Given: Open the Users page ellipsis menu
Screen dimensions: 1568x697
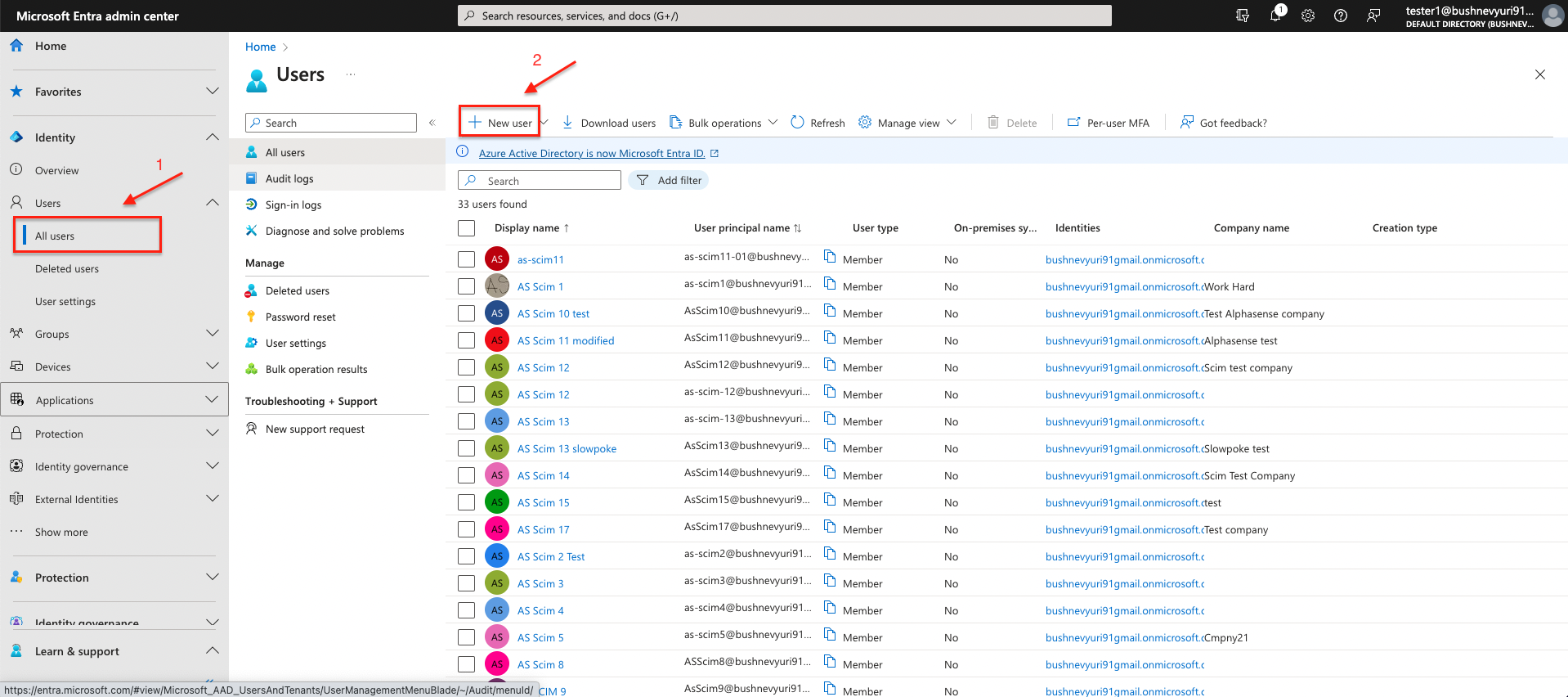Looking at the screenshot, I should 351,74.
